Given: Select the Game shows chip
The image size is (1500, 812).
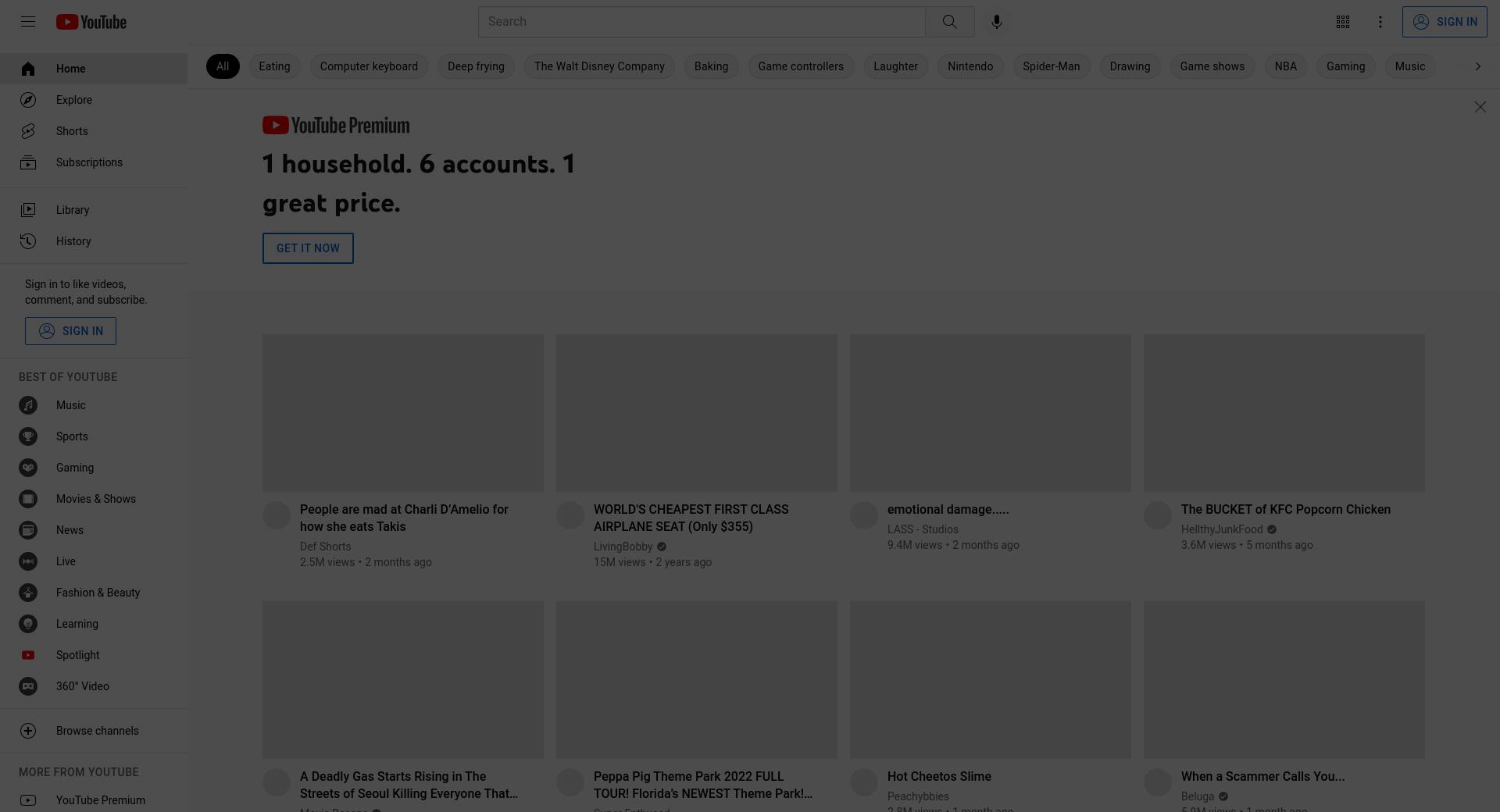Looking at the screenshot, I should (x=1212, y=66).
